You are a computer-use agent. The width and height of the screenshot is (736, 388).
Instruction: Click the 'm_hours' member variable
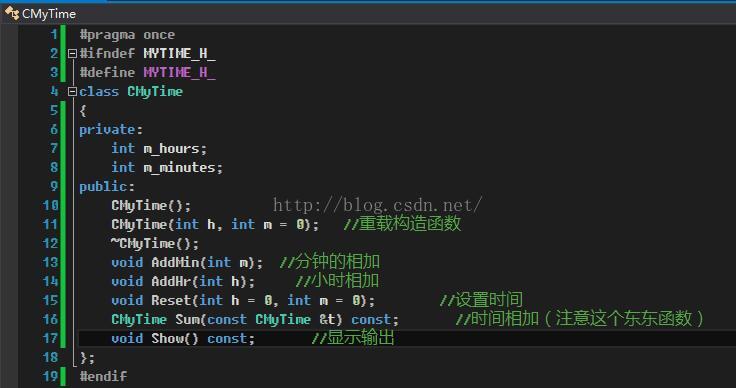pos(172,149)
